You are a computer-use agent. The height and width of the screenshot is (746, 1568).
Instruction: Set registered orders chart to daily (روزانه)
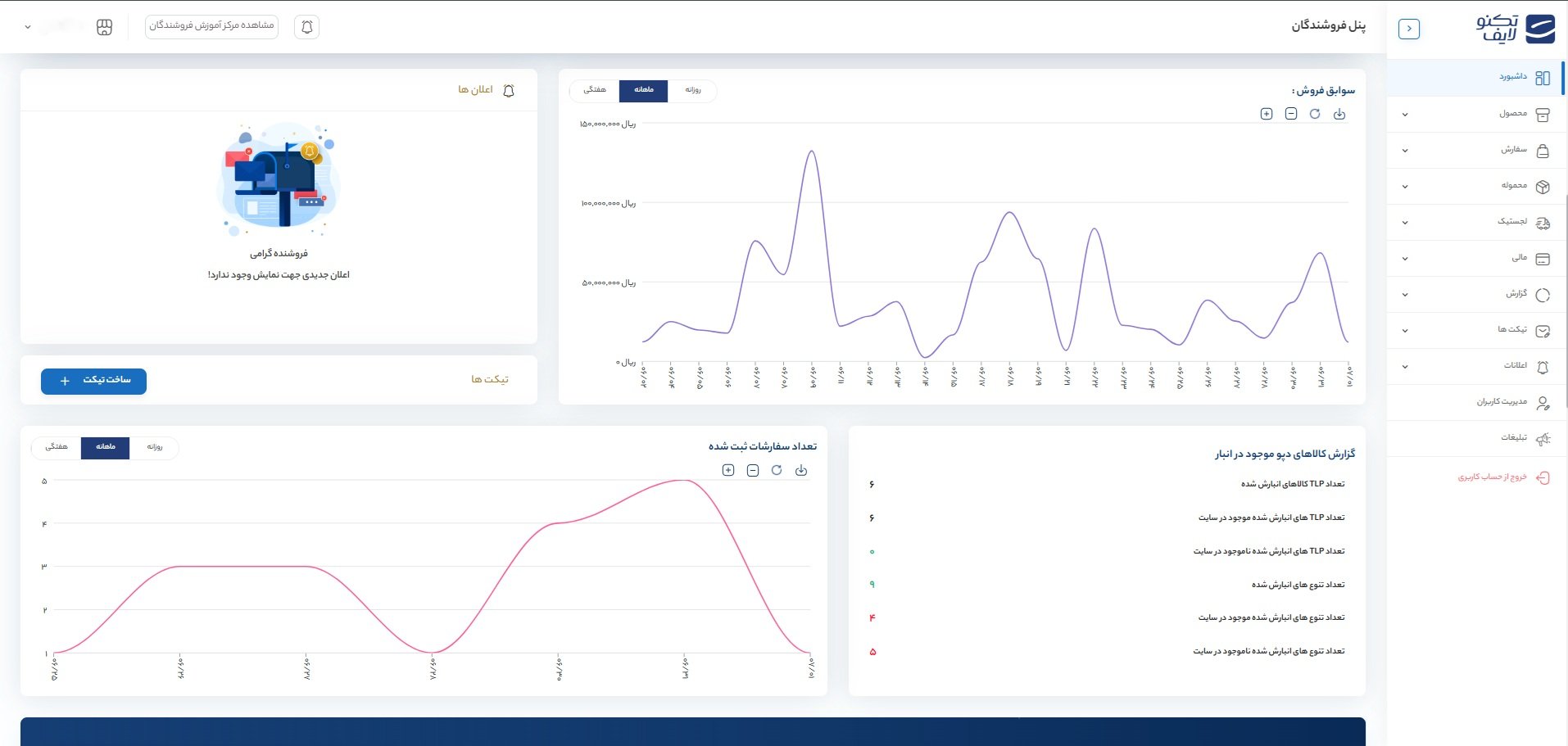[155, 447]
